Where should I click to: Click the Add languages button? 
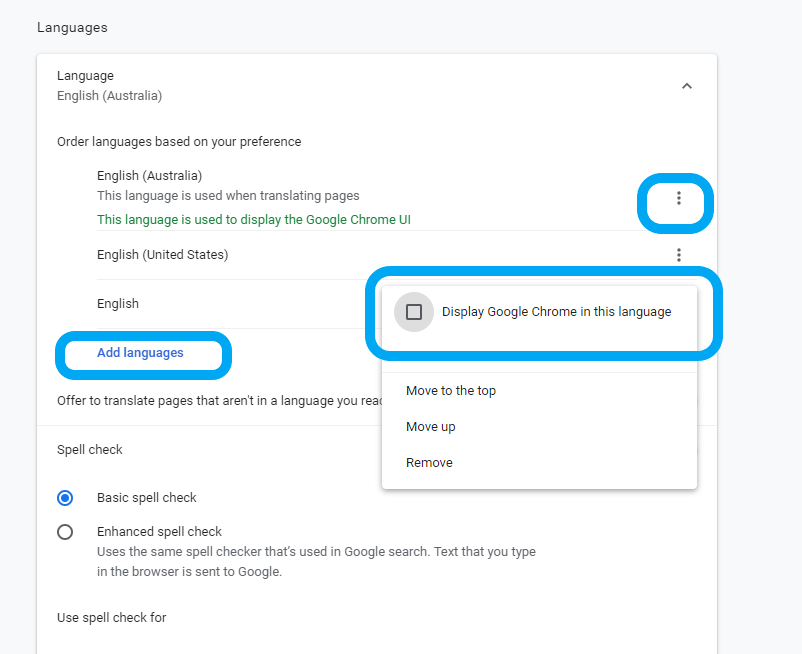tap(140, 353)
